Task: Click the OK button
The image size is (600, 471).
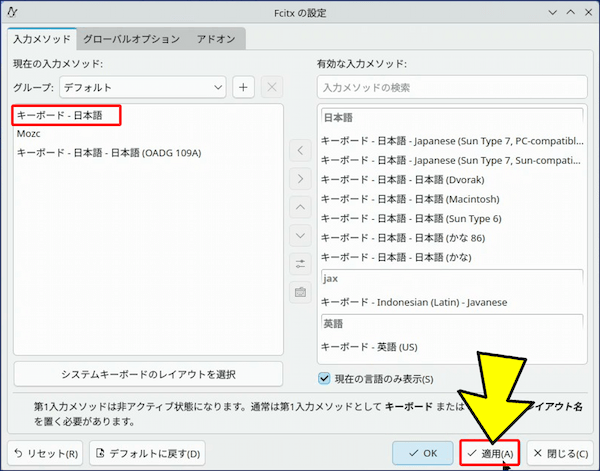Action: [x=423, y=453]
